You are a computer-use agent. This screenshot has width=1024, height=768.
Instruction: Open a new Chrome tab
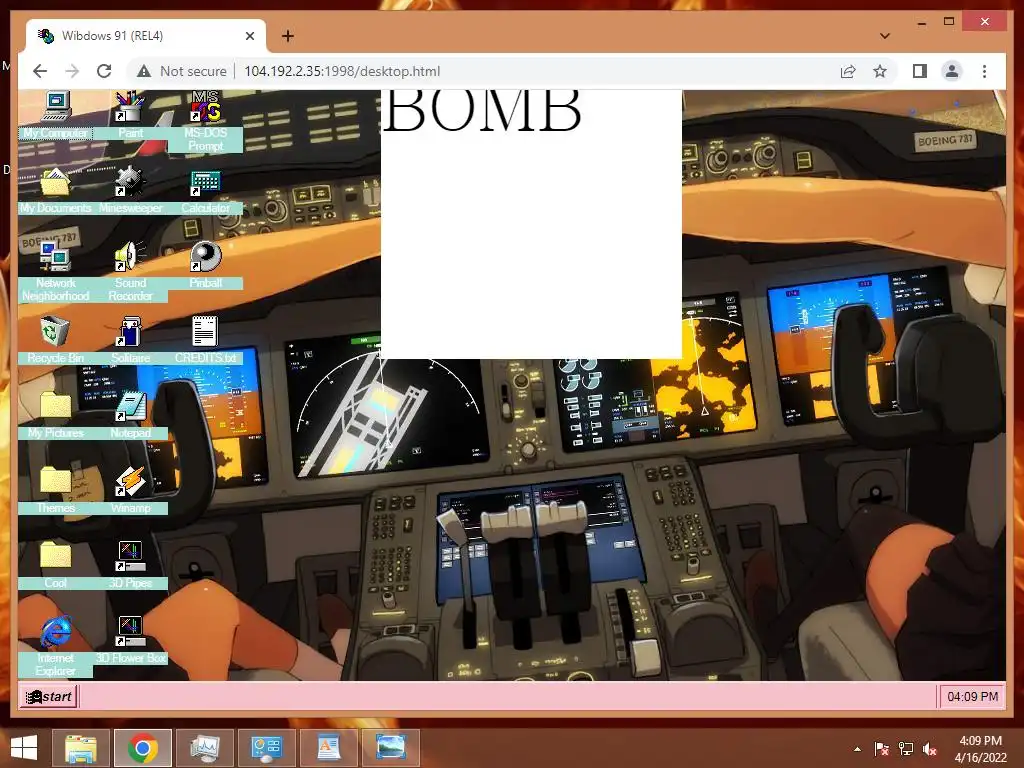287,36
